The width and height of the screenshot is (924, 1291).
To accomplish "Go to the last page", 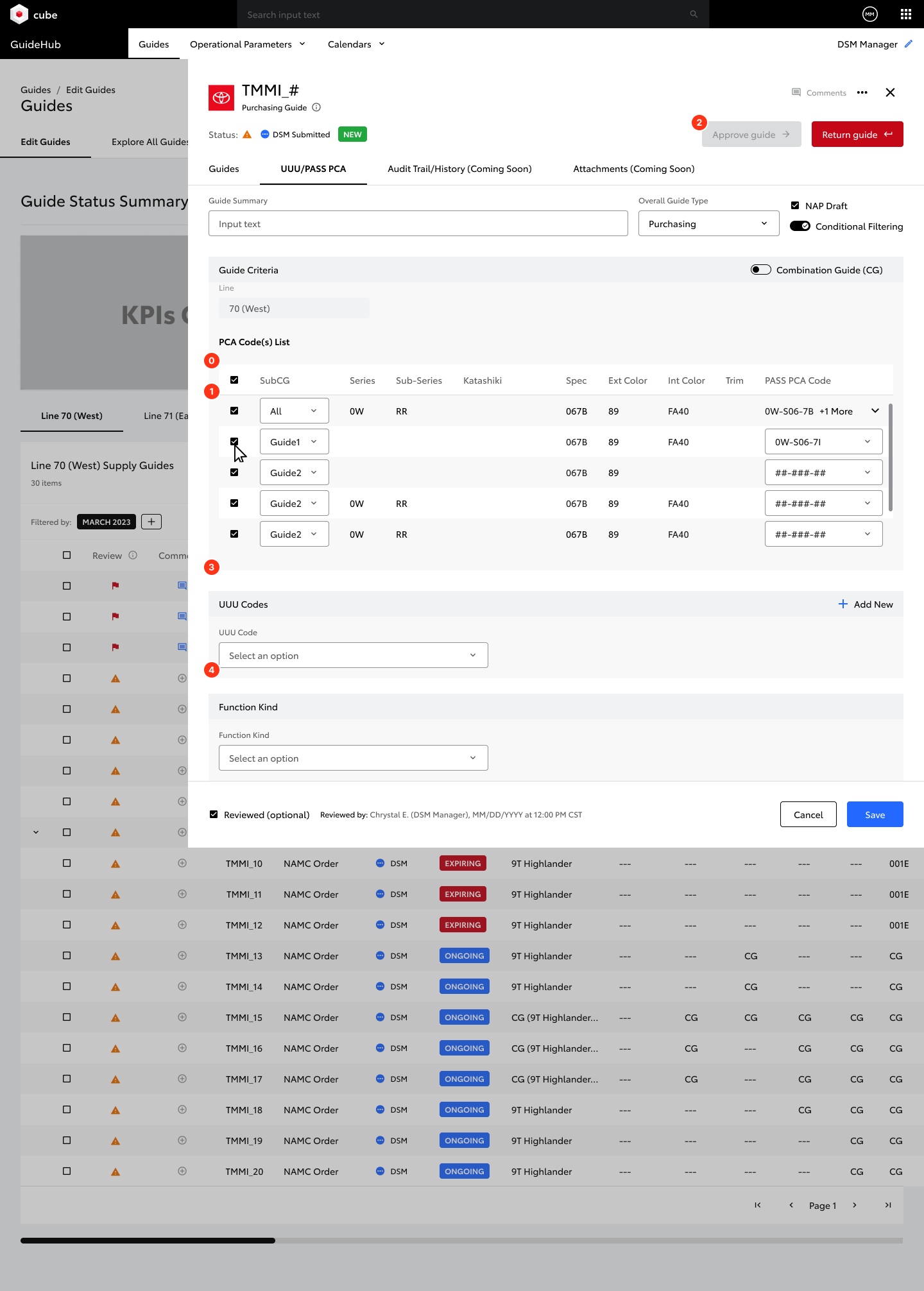I will click(888, 1205).
